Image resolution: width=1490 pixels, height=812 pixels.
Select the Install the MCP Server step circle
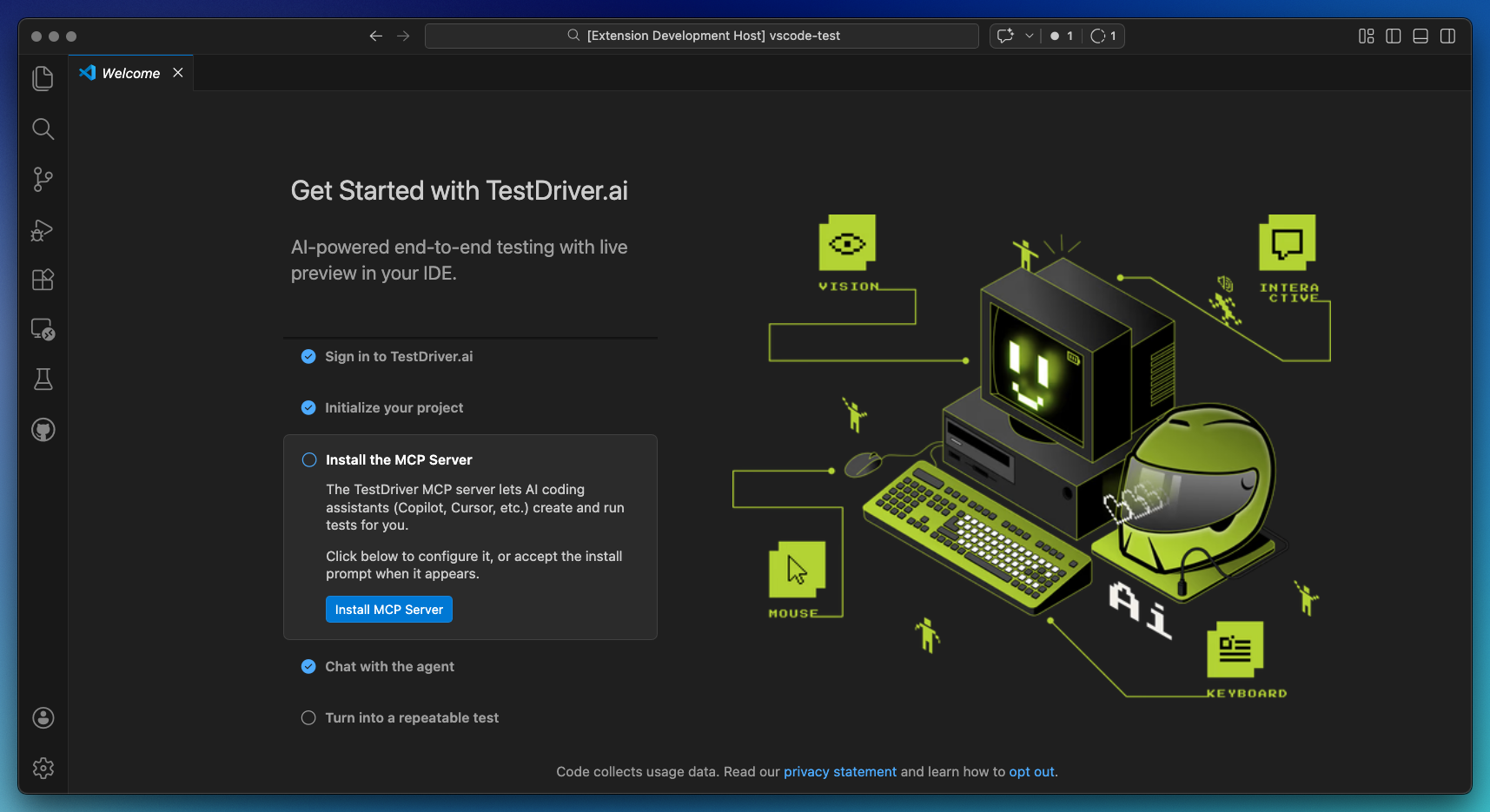(308, 459)
